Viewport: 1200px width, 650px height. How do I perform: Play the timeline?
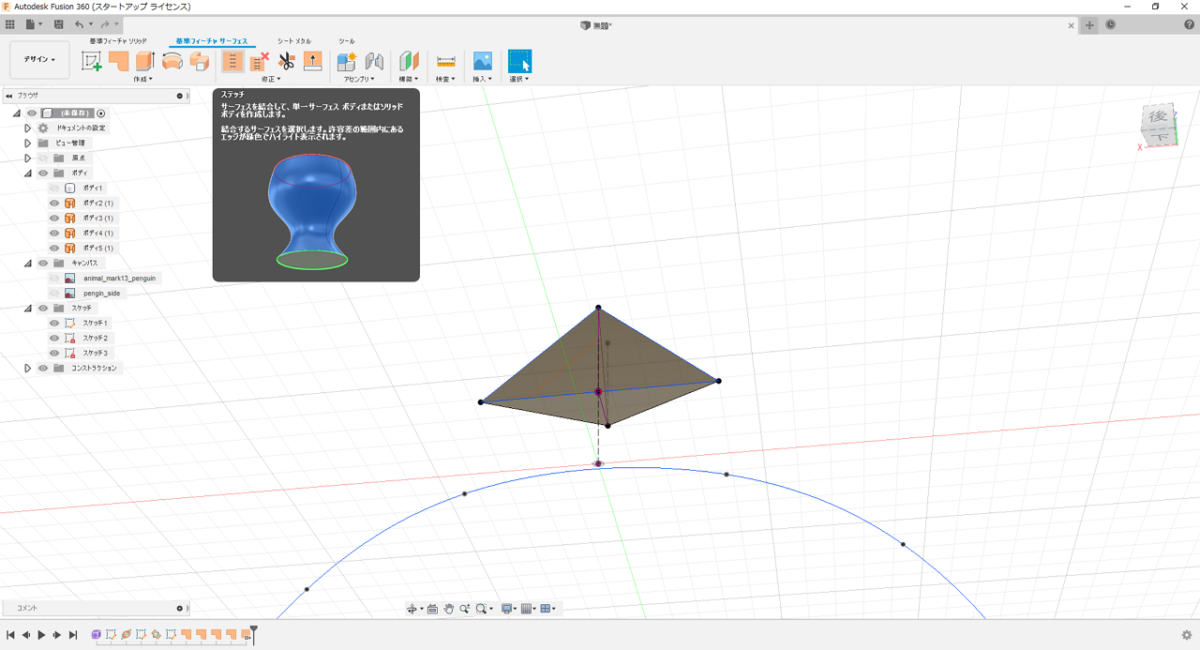click(41, 634)
